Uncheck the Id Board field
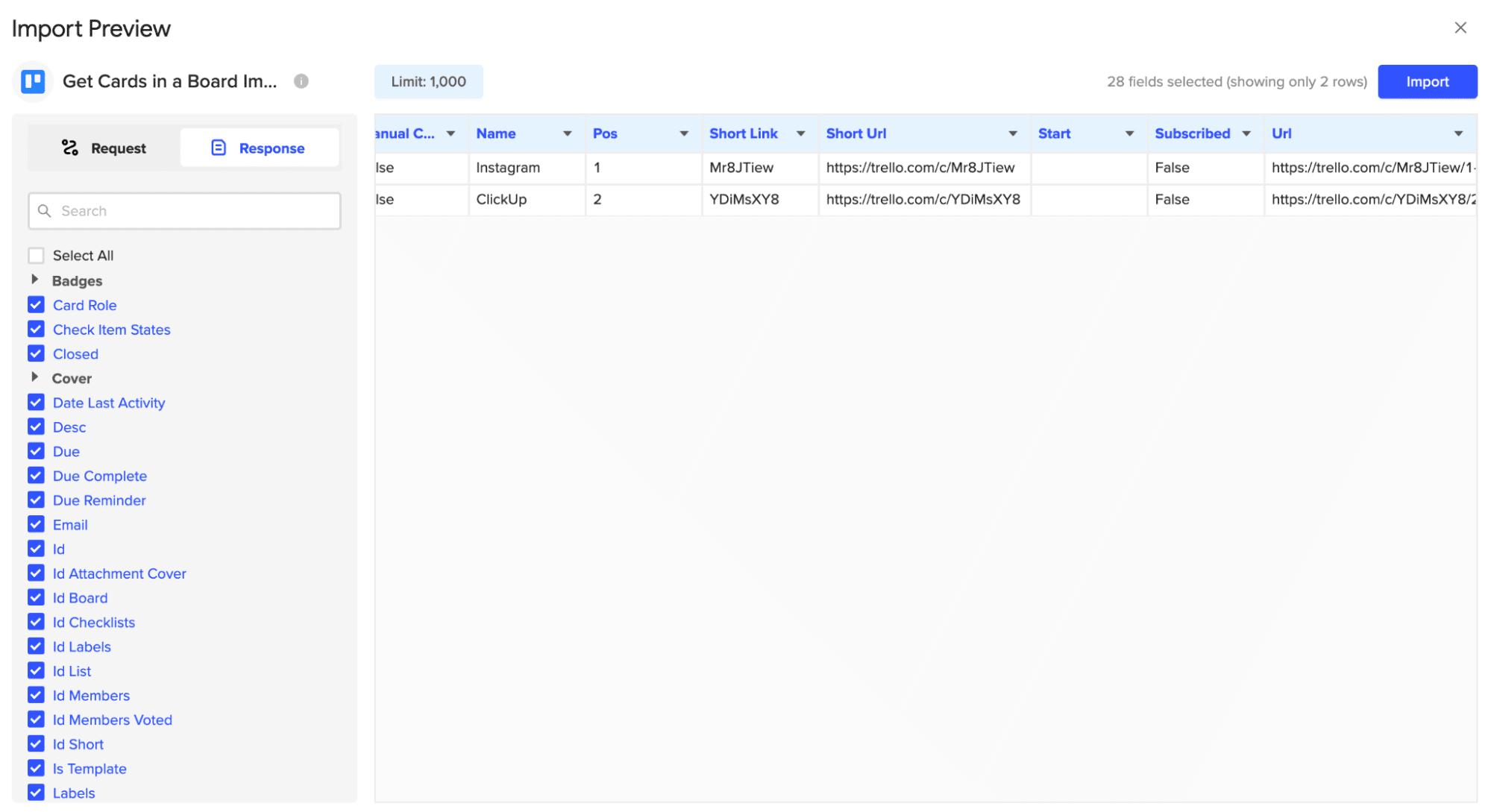 36,598
